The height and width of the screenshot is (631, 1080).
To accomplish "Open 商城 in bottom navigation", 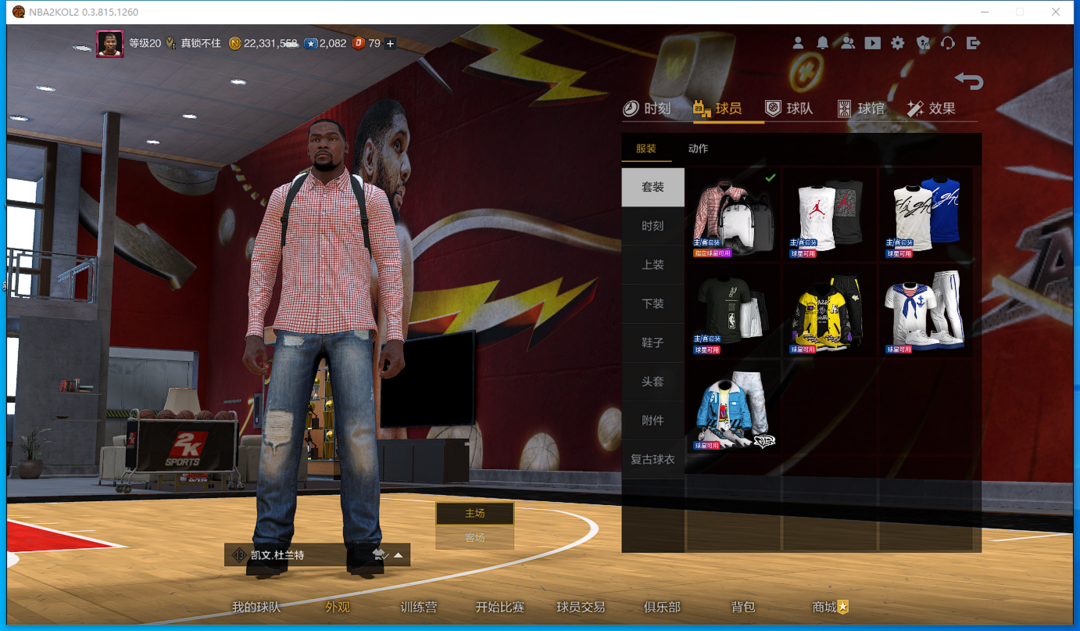I will tap(830, 607).
